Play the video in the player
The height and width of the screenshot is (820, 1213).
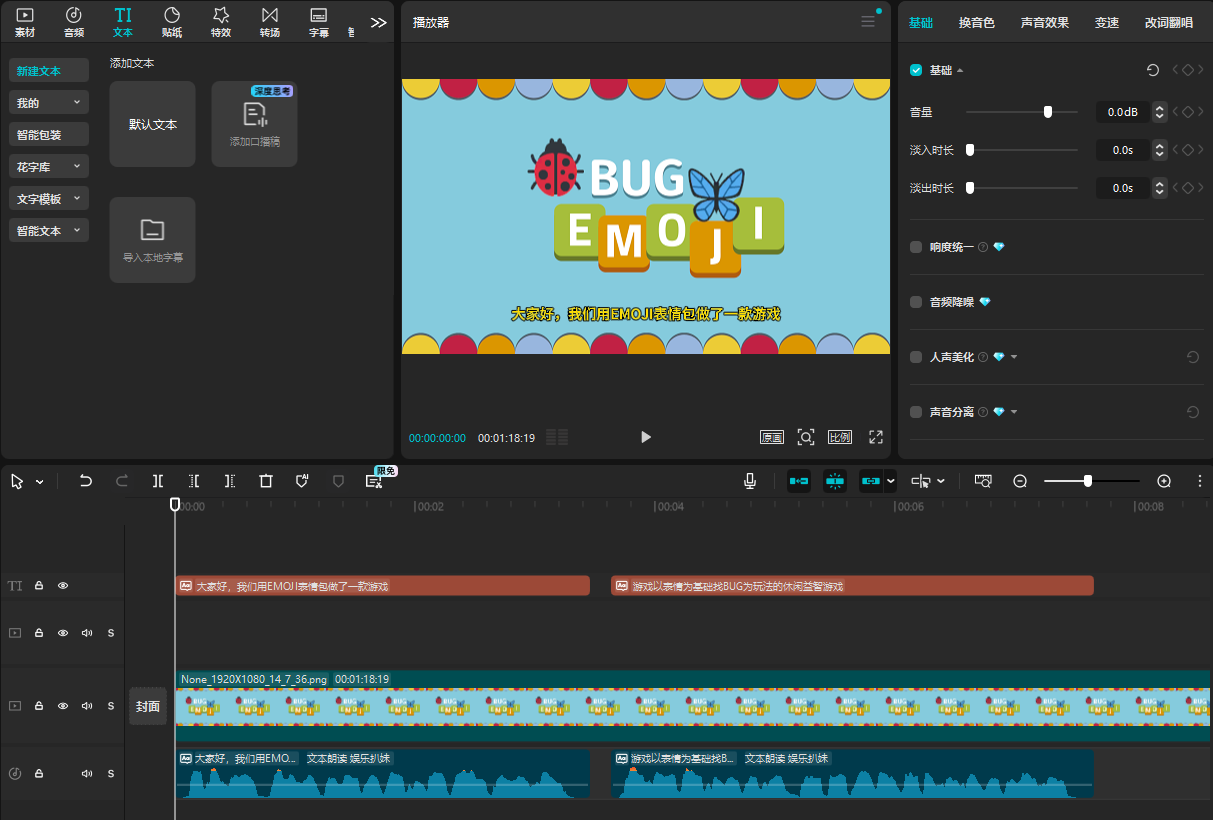(646, 437)
